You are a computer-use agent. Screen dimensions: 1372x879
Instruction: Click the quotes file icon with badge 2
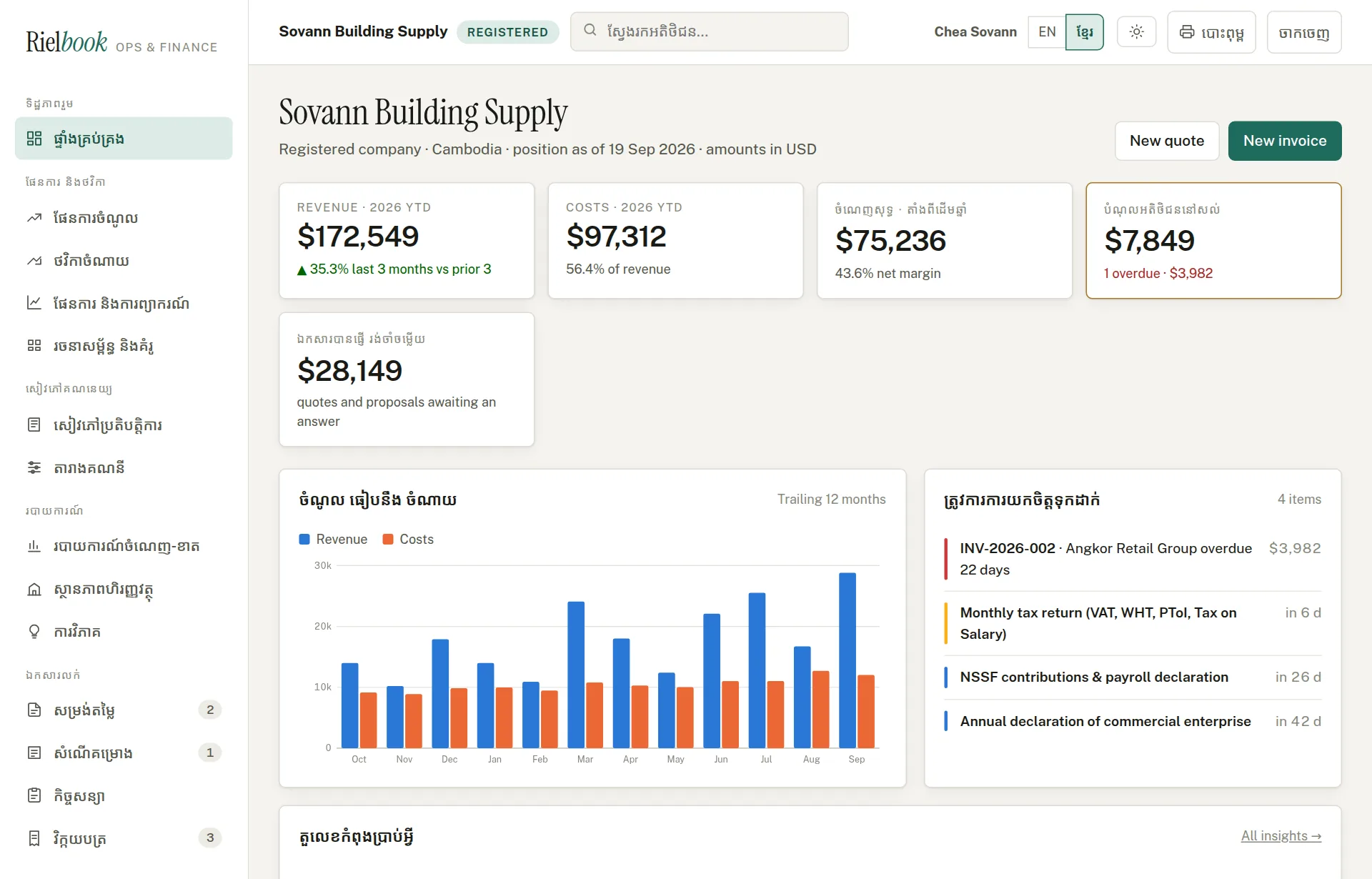(x=34, y=710)
